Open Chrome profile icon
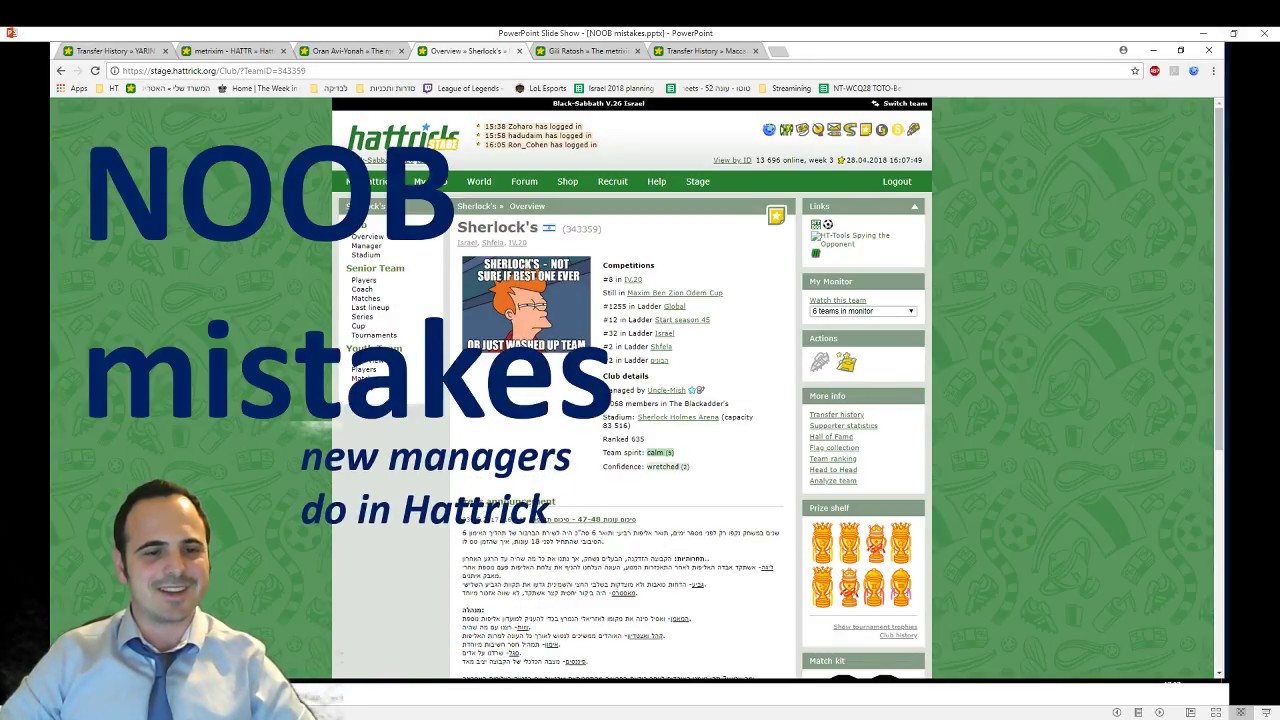 [1123, 50]
